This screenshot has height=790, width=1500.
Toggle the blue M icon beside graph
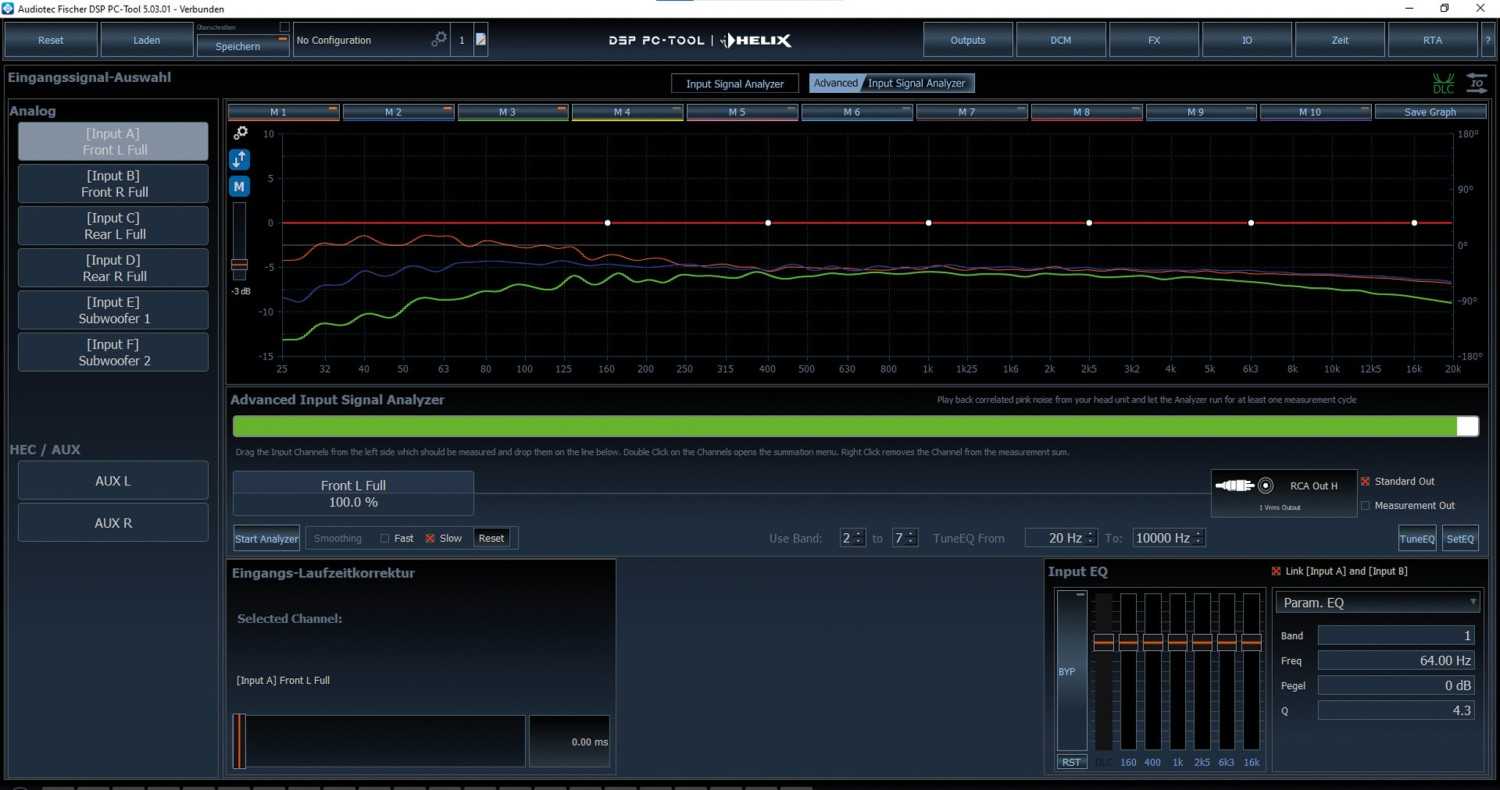[239, 186]
